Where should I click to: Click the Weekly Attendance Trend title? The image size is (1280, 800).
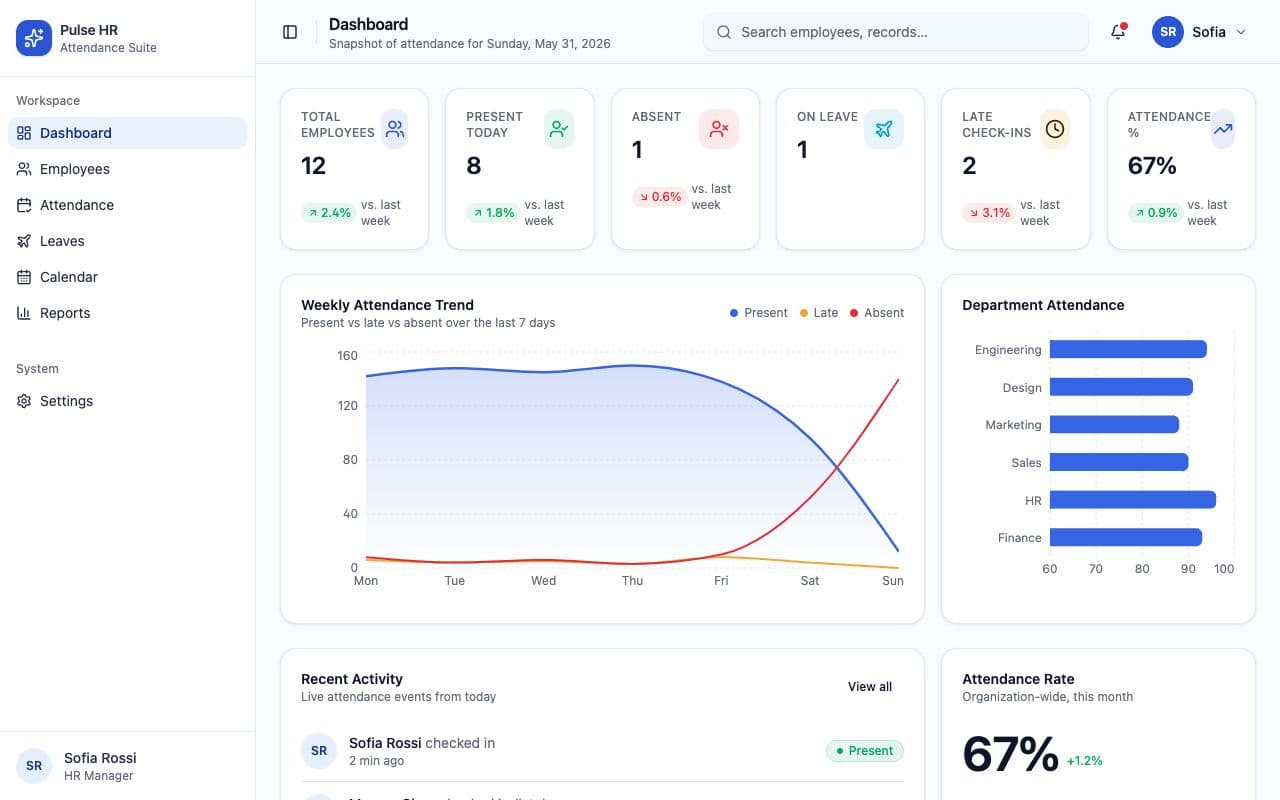coord(388,305)
